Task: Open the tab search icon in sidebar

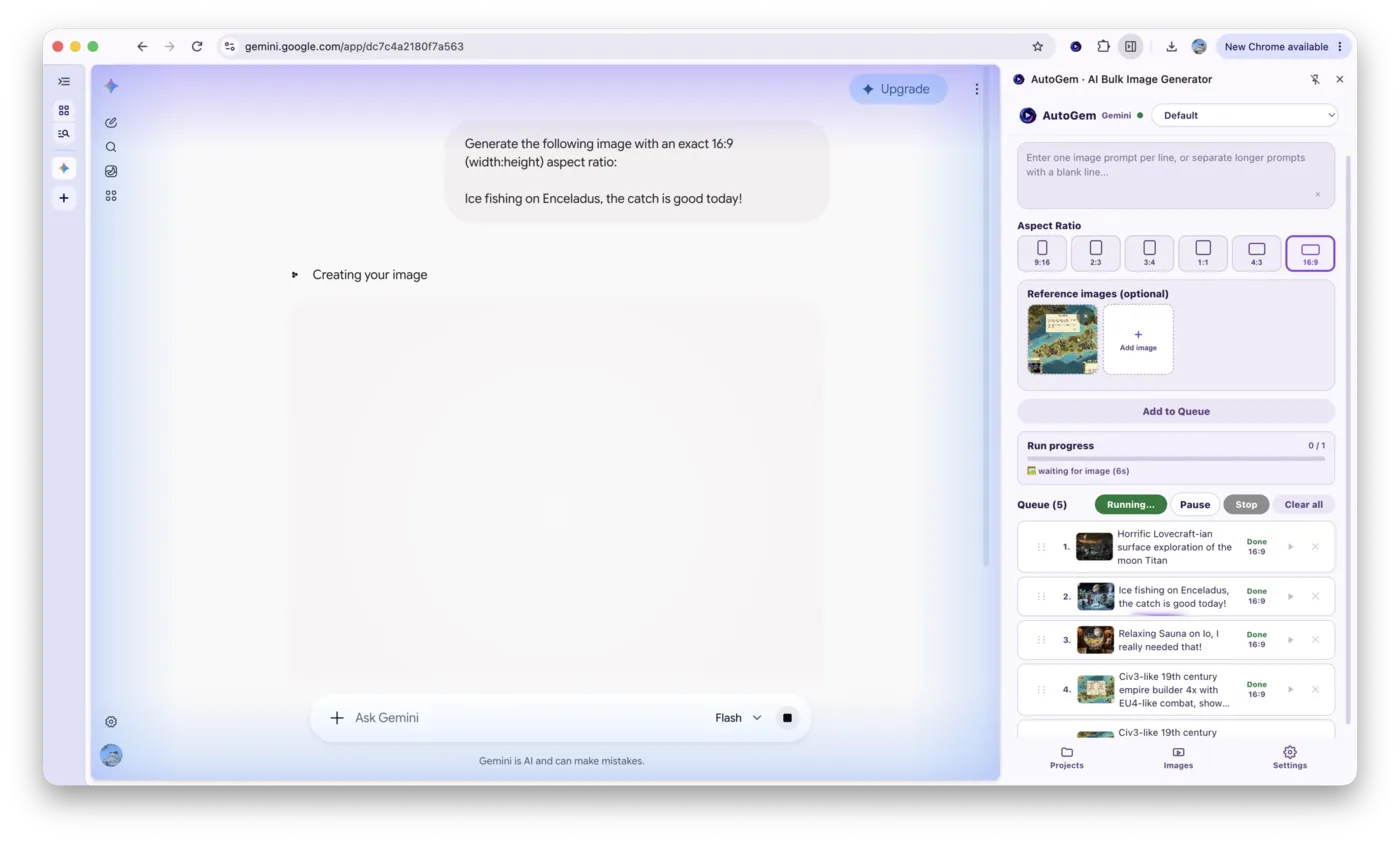Action: 64,133
